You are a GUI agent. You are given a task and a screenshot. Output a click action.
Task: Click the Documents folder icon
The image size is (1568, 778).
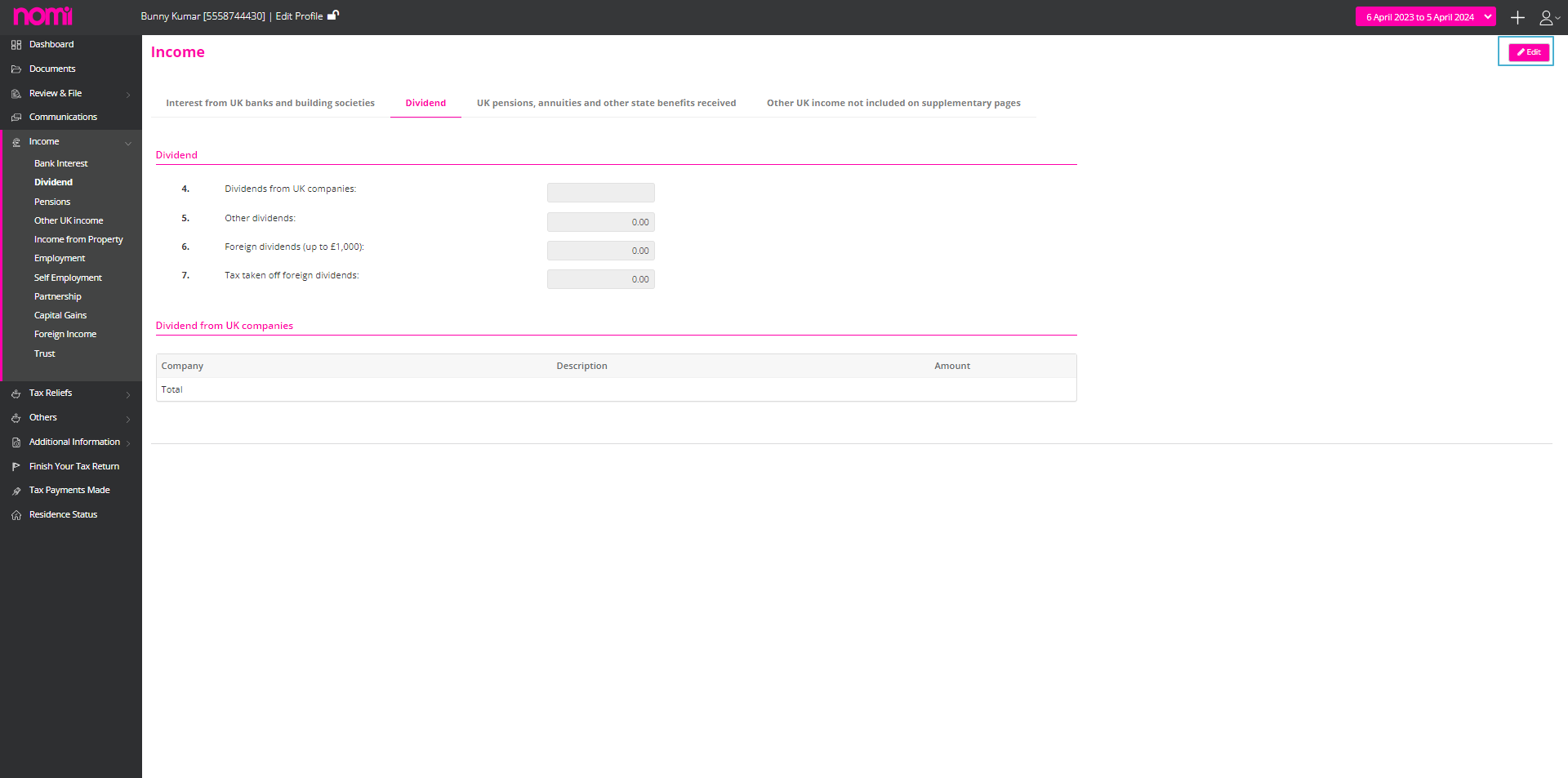point(16,69)
